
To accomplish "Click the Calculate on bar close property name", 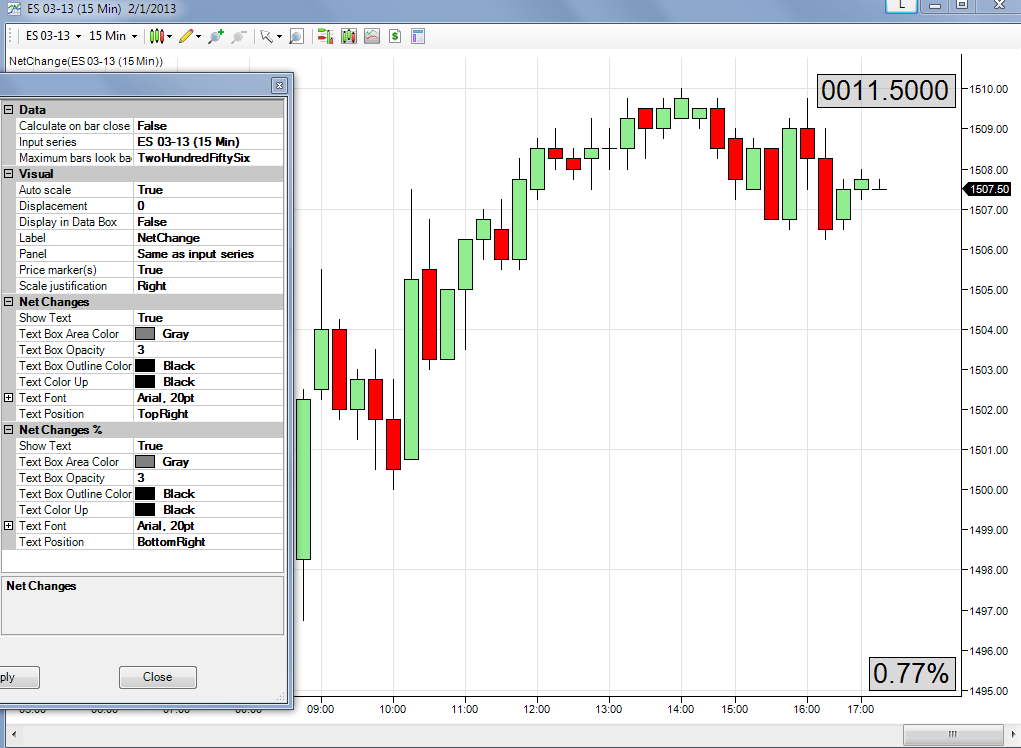I will 74,126.
